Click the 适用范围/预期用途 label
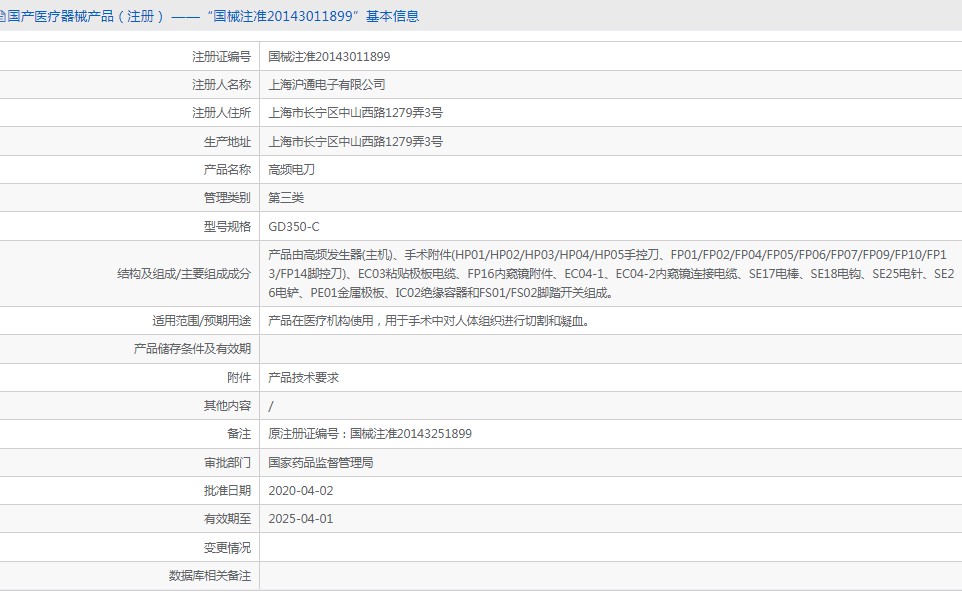 point(202,321)
